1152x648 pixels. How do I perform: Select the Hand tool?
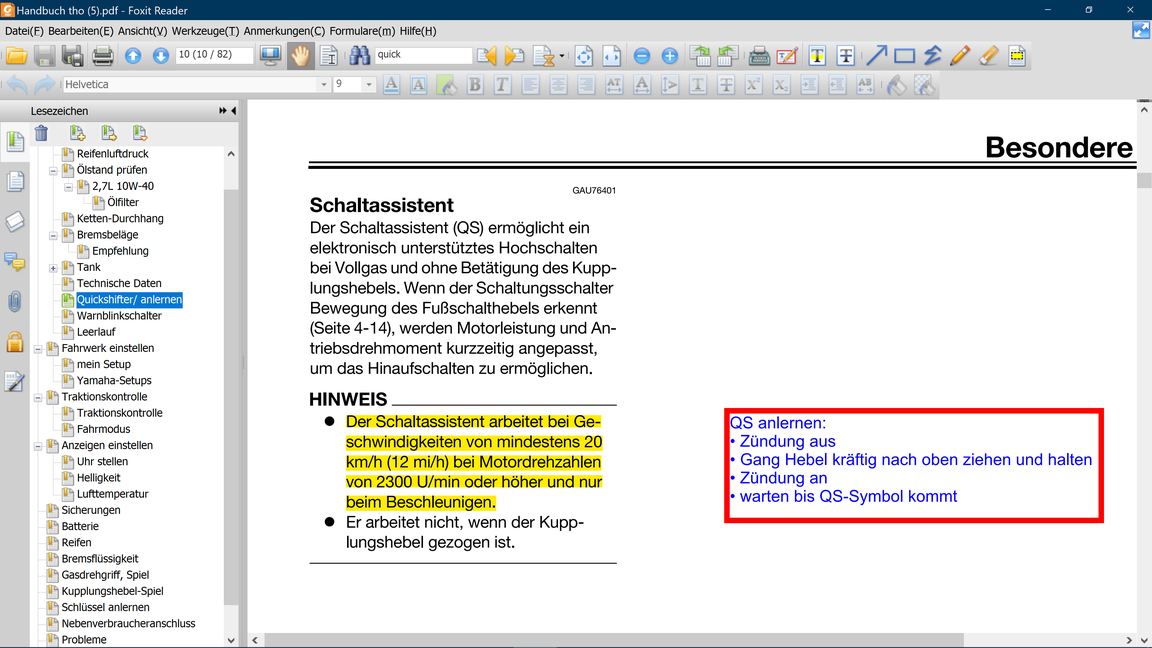pos(300,56)
